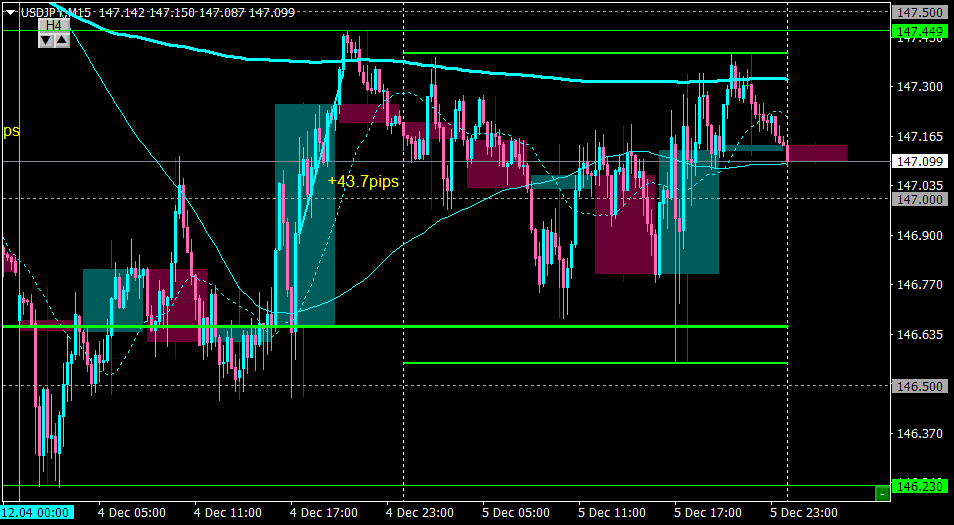Select the 12.04 00:00 date marker
Image resolution: width=954 pixels, height=525 pixels.
(37, 512)
